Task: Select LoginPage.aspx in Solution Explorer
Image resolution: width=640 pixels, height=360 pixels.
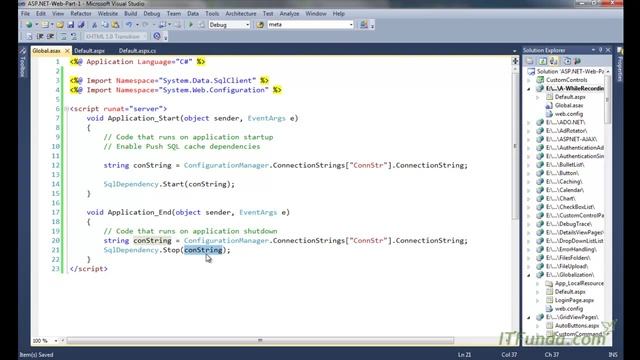Action: point(574,300)
